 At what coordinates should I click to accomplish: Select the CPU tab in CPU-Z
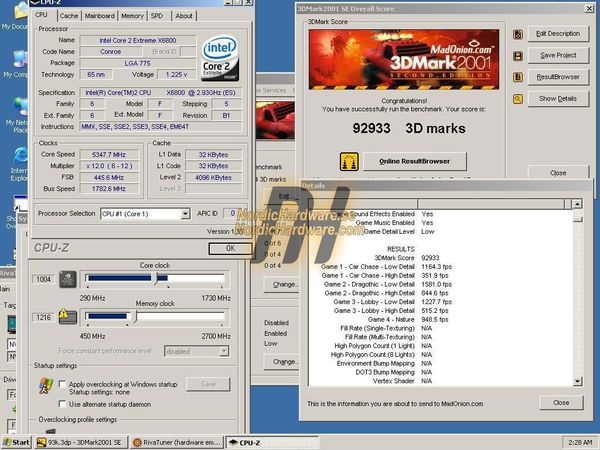41,15
